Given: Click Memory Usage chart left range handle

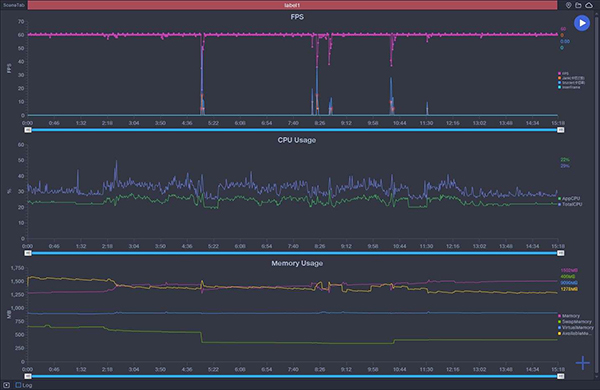Looking at the screenshot, I should click(28, 377).
